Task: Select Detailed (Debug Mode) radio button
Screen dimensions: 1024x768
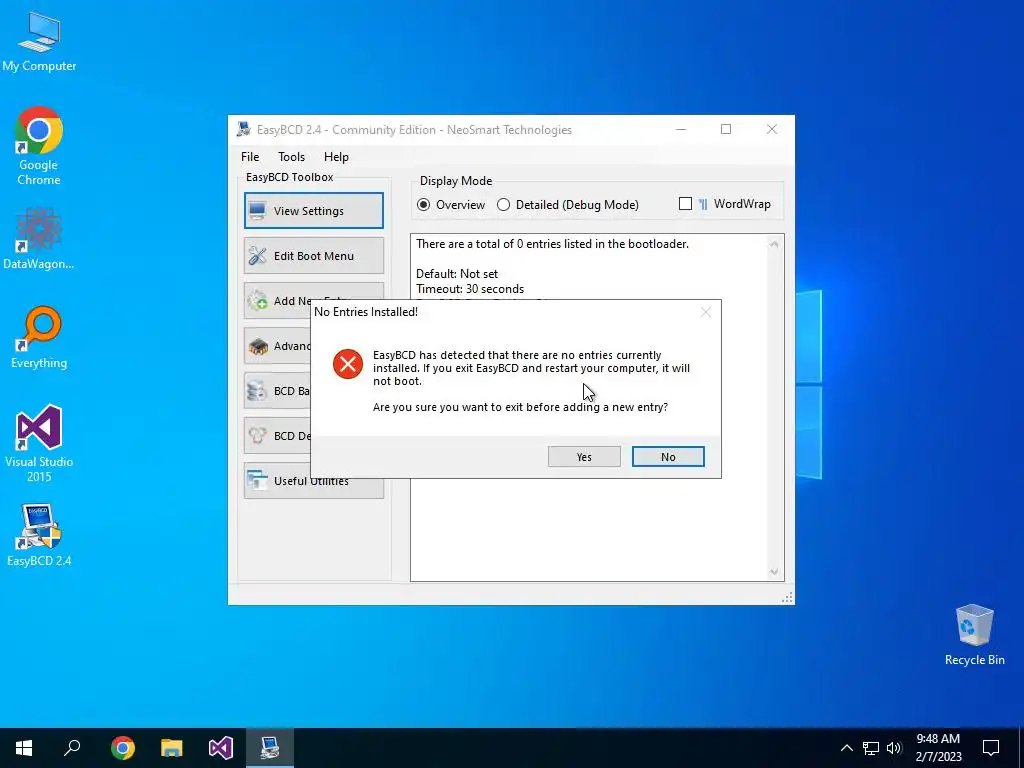Action: [504, 204]
